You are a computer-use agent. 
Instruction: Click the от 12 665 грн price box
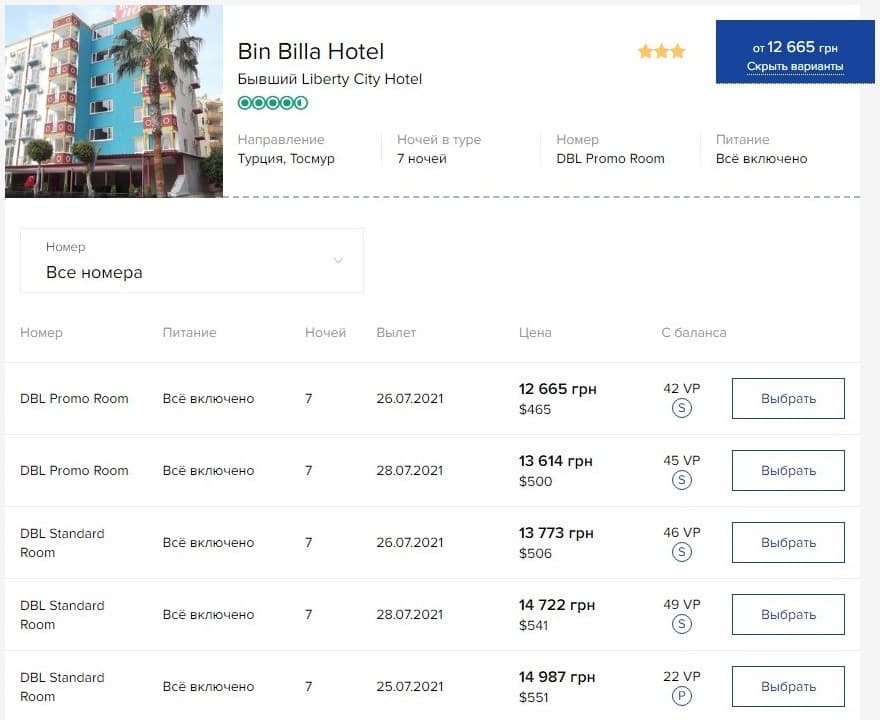pyautogui.click(x=795, y=52)
